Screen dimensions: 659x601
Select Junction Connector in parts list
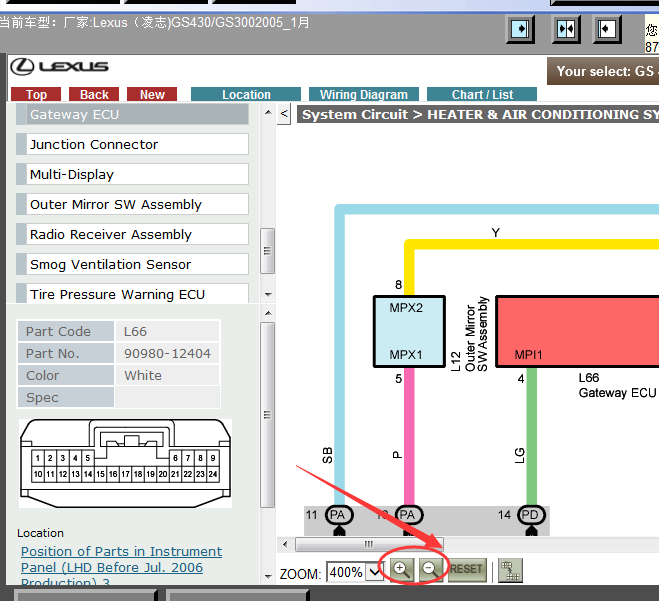pyautogui.click(x=132, y=144)
